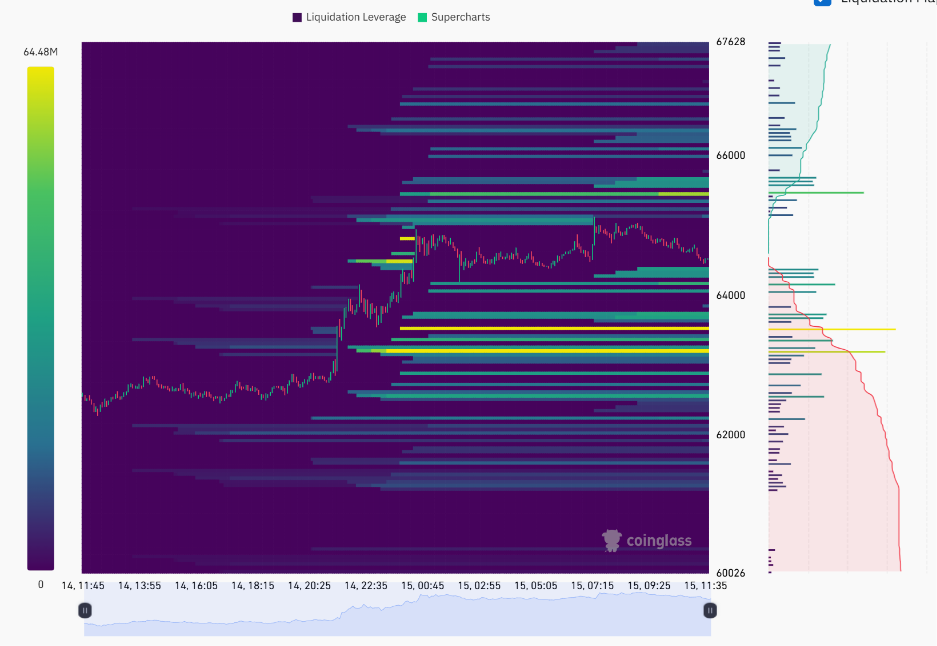Click the 14, 13:55 time label
The width and height of the screenshot is (937, 646).
[x=139, y=586]
